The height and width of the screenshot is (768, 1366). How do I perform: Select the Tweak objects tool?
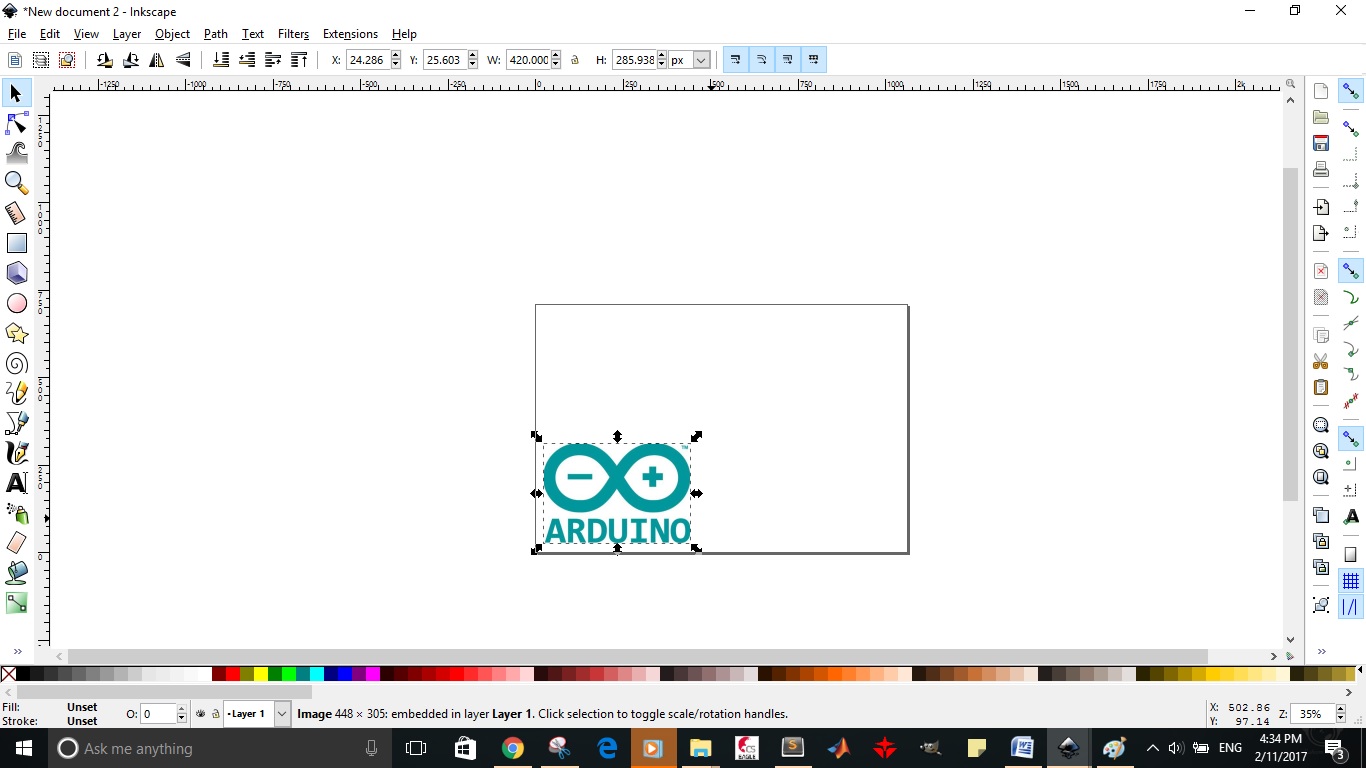[x=17, y=153]
